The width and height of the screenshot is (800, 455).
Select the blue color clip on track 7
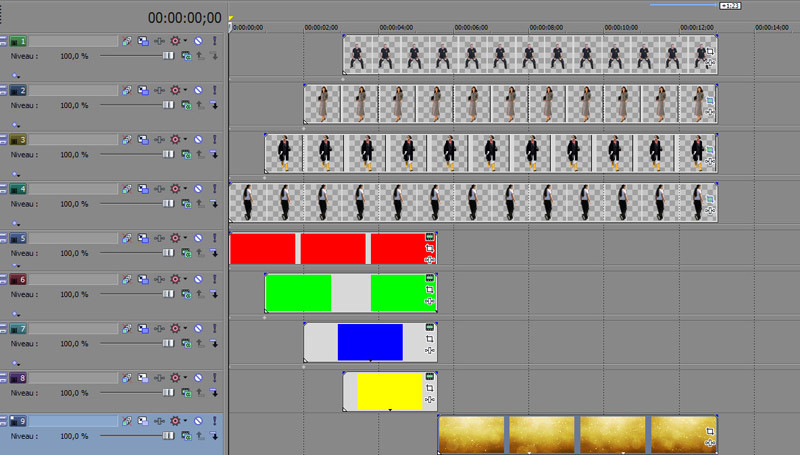coord(369,342)
